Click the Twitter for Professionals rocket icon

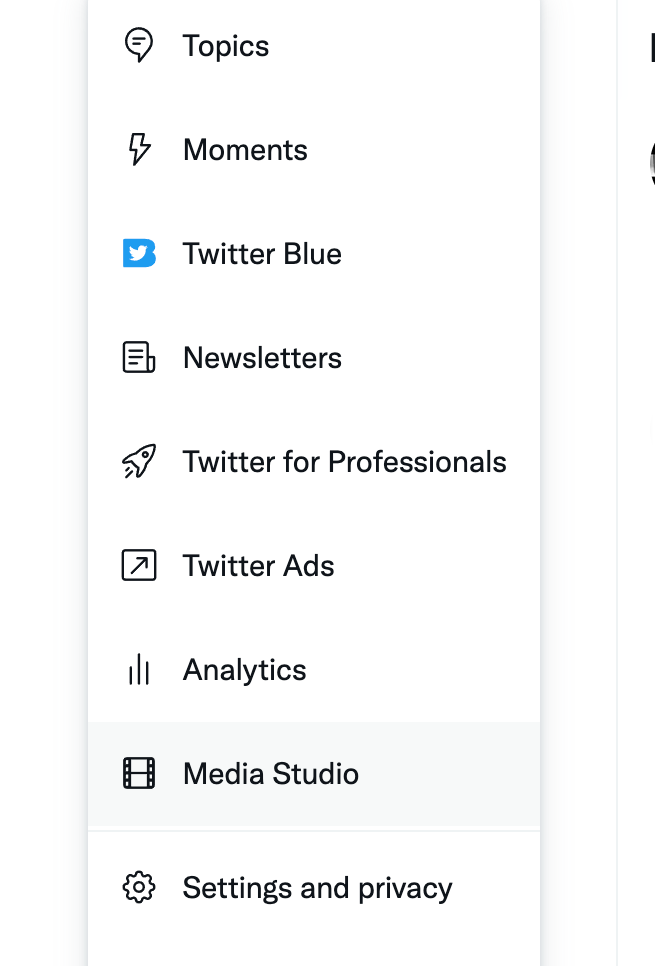[x=139, y=461]
